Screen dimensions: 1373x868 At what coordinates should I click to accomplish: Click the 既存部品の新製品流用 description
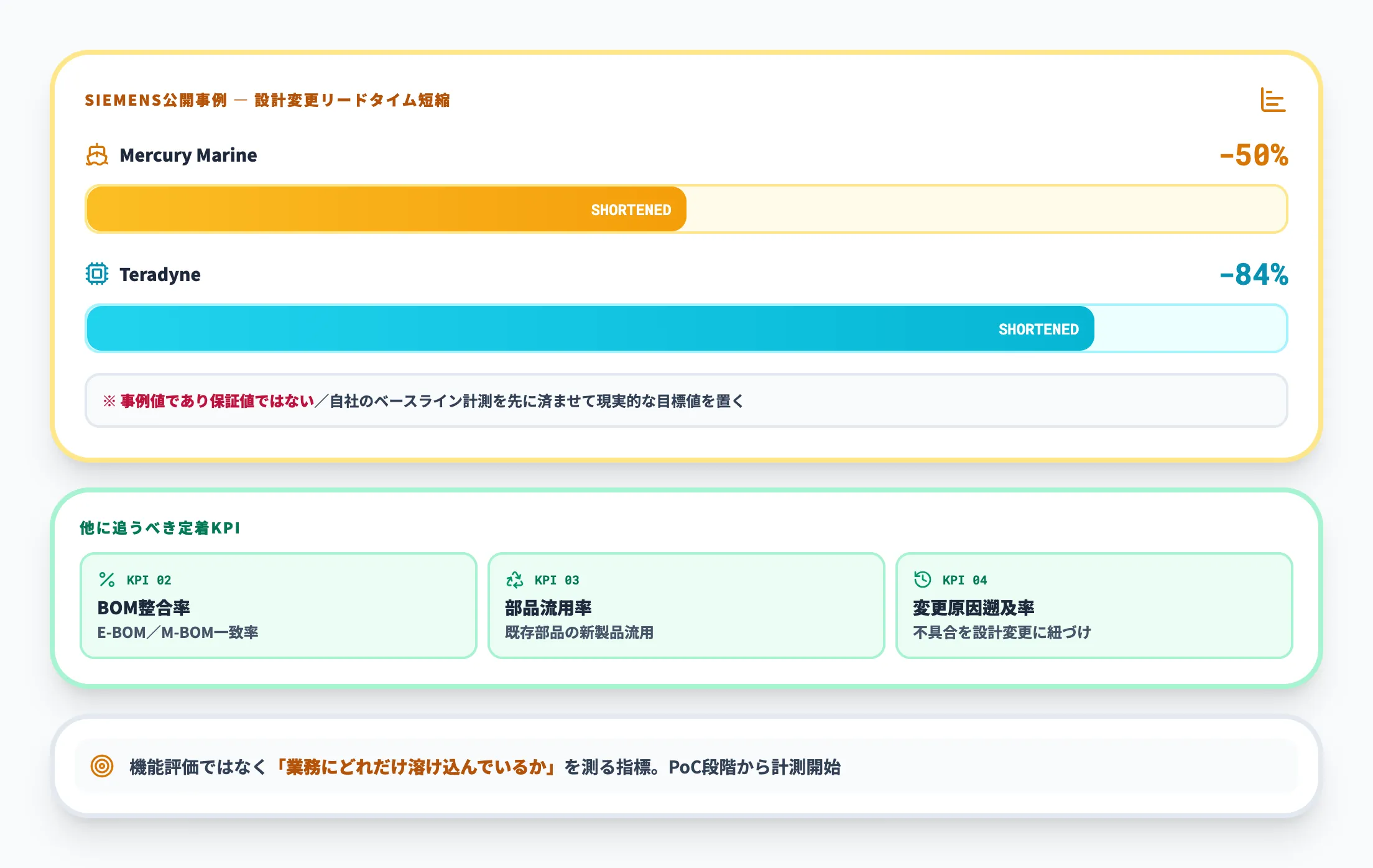pos(580,632)
